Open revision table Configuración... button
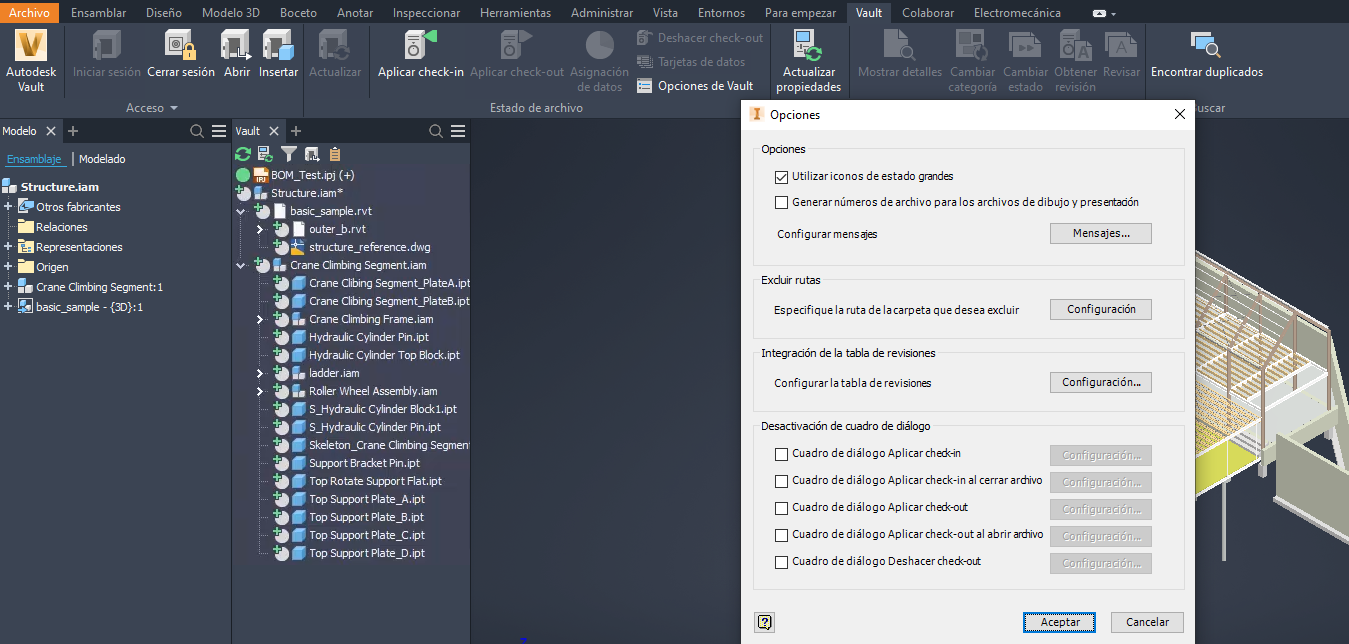The height and width of the screenshot is (644, 1349). pyautogui.click(x=1101, y=382)
